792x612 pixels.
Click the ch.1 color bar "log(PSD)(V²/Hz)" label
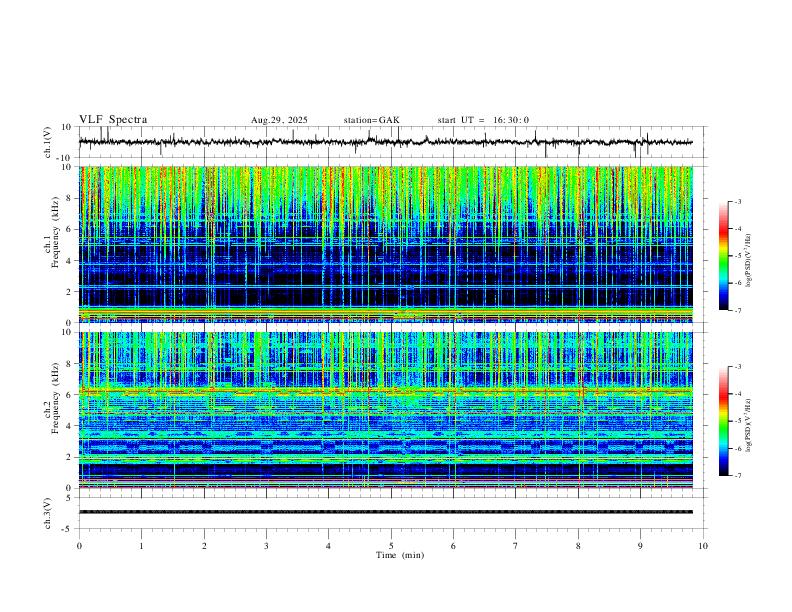coord(748,260)
